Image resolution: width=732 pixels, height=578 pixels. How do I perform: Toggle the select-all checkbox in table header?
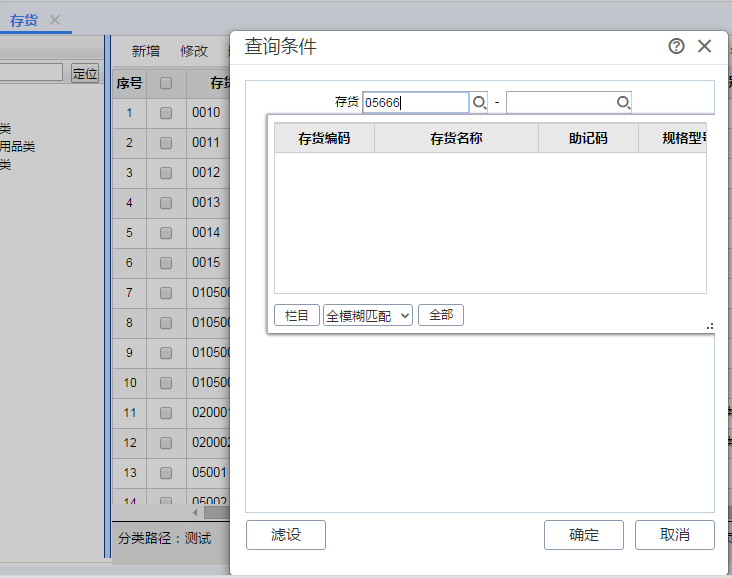click(x=166, y=83)
